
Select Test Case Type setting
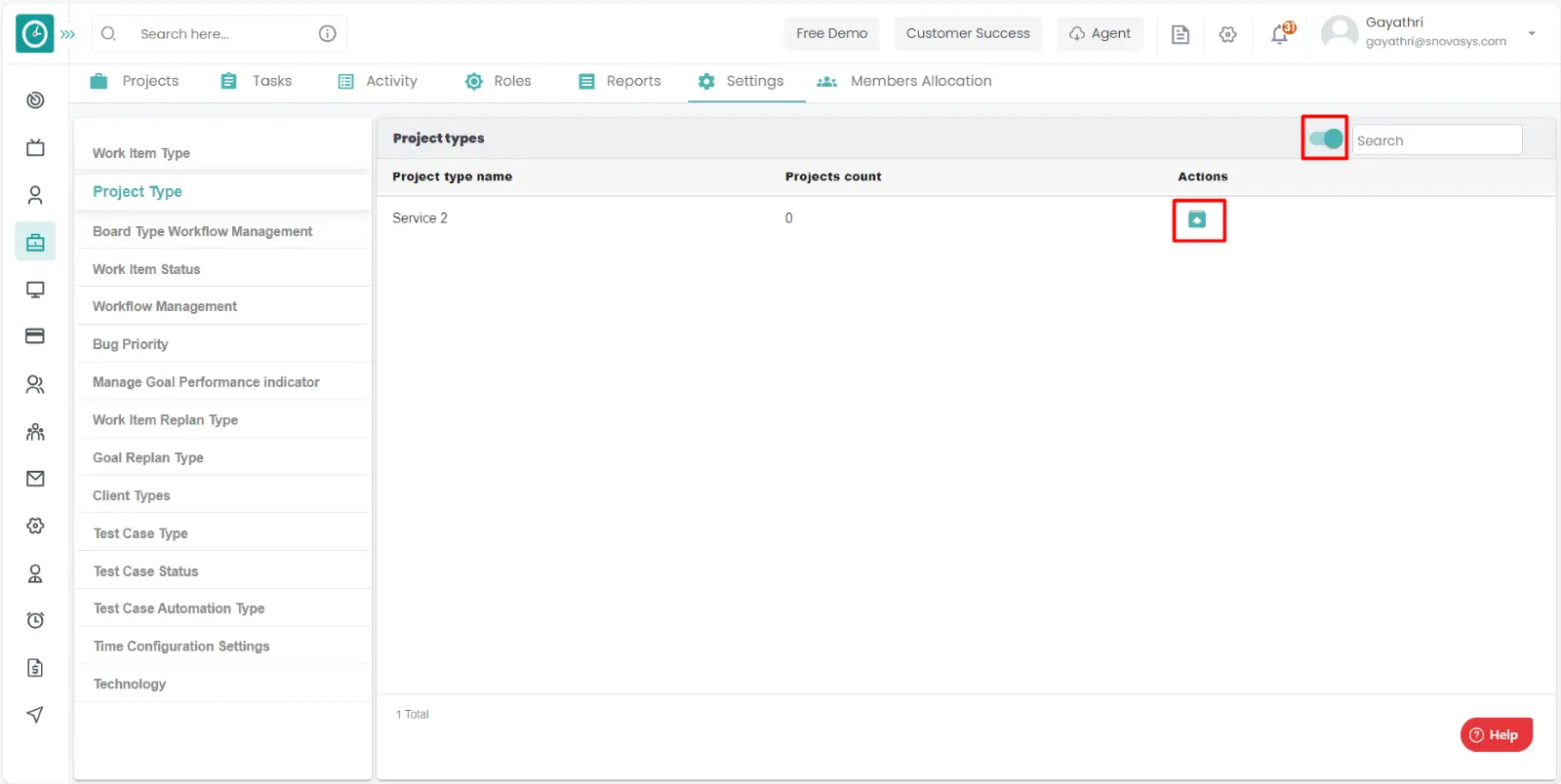[222, 533]
